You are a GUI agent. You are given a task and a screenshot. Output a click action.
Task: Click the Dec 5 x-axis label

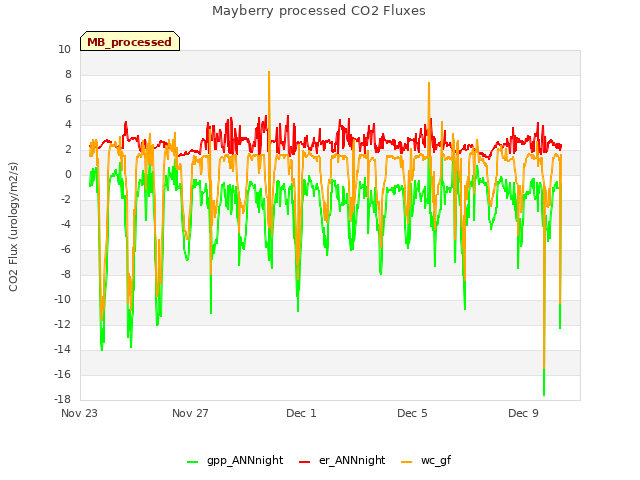tap(412, 413)
